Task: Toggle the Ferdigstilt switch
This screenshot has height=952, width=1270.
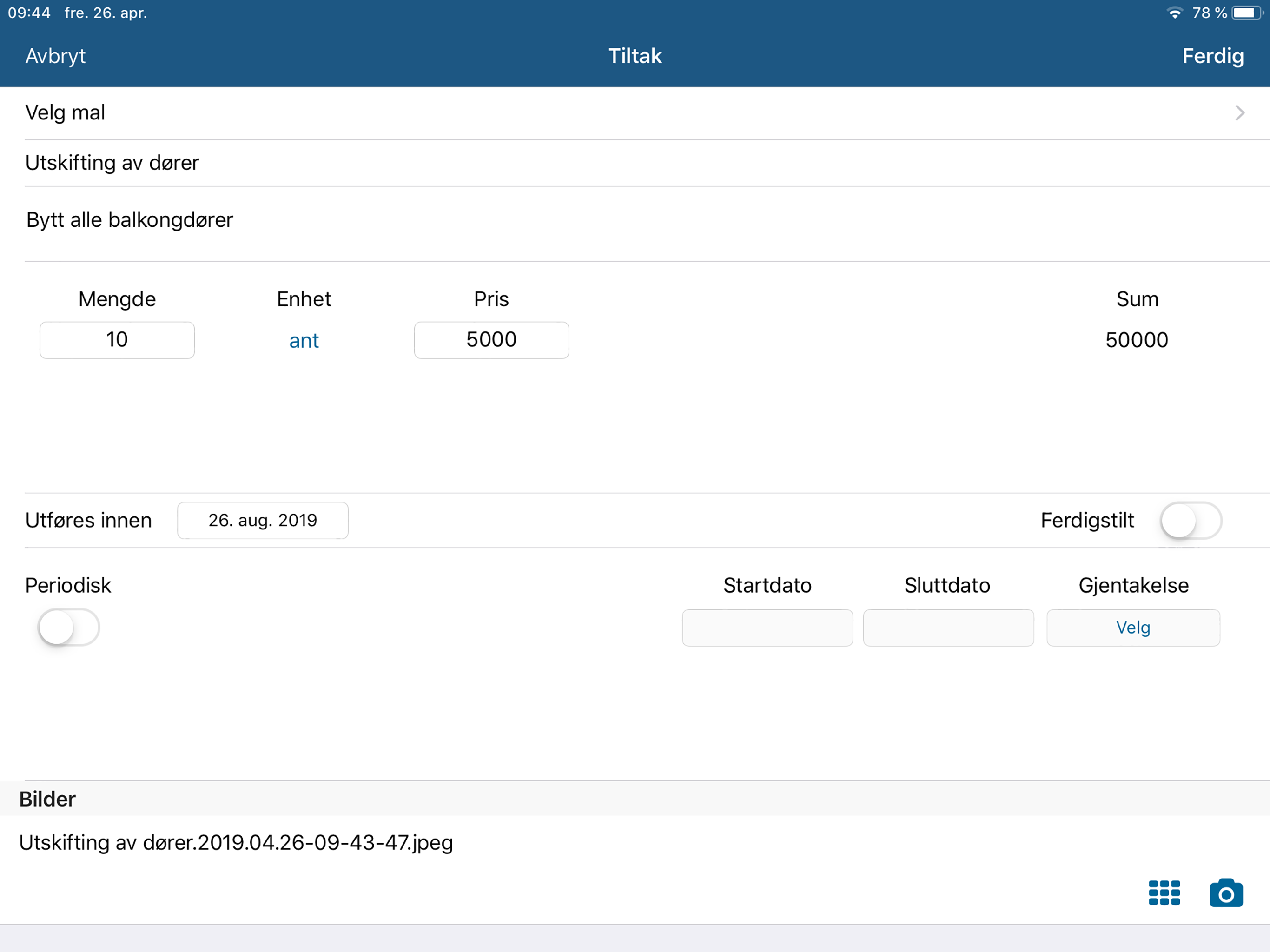Action: (x=1191, y=521)
